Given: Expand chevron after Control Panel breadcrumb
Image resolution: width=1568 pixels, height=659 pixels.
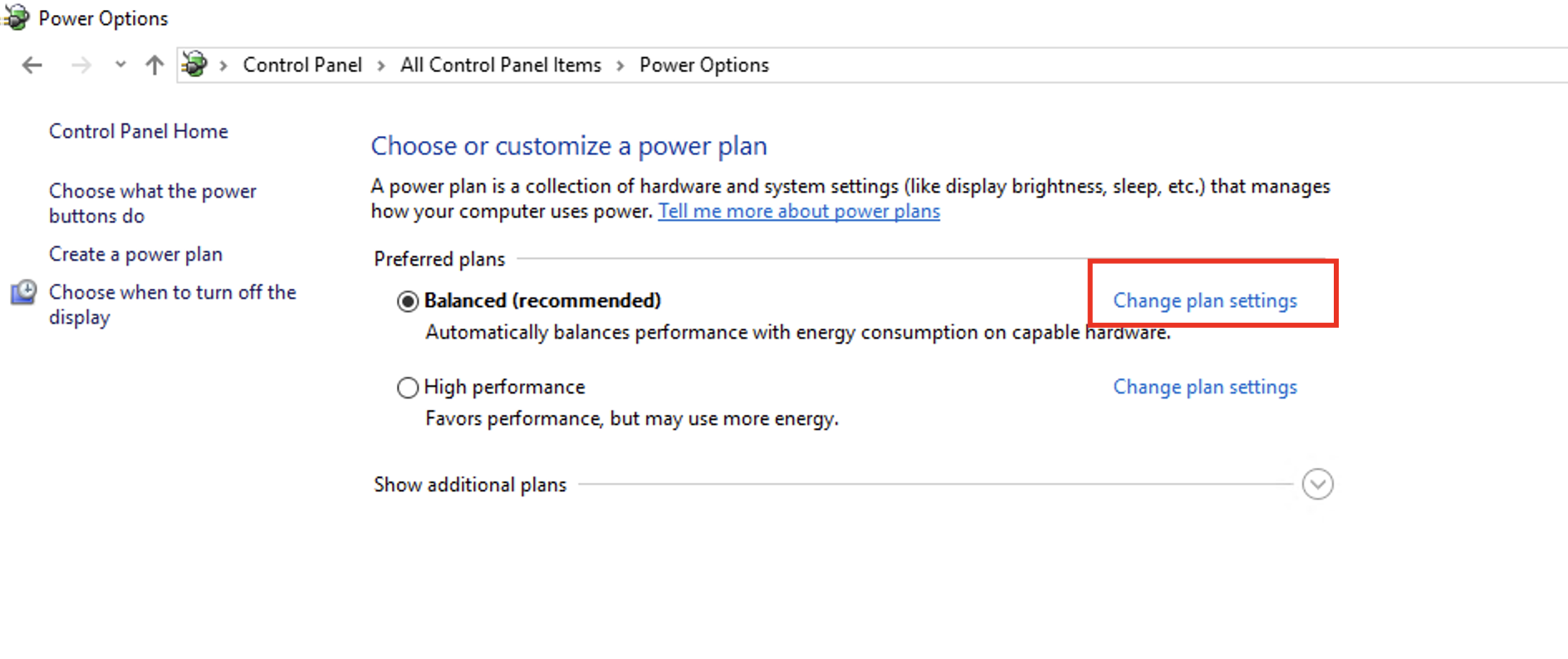Looking at the screenshot, I should (381, 66).
